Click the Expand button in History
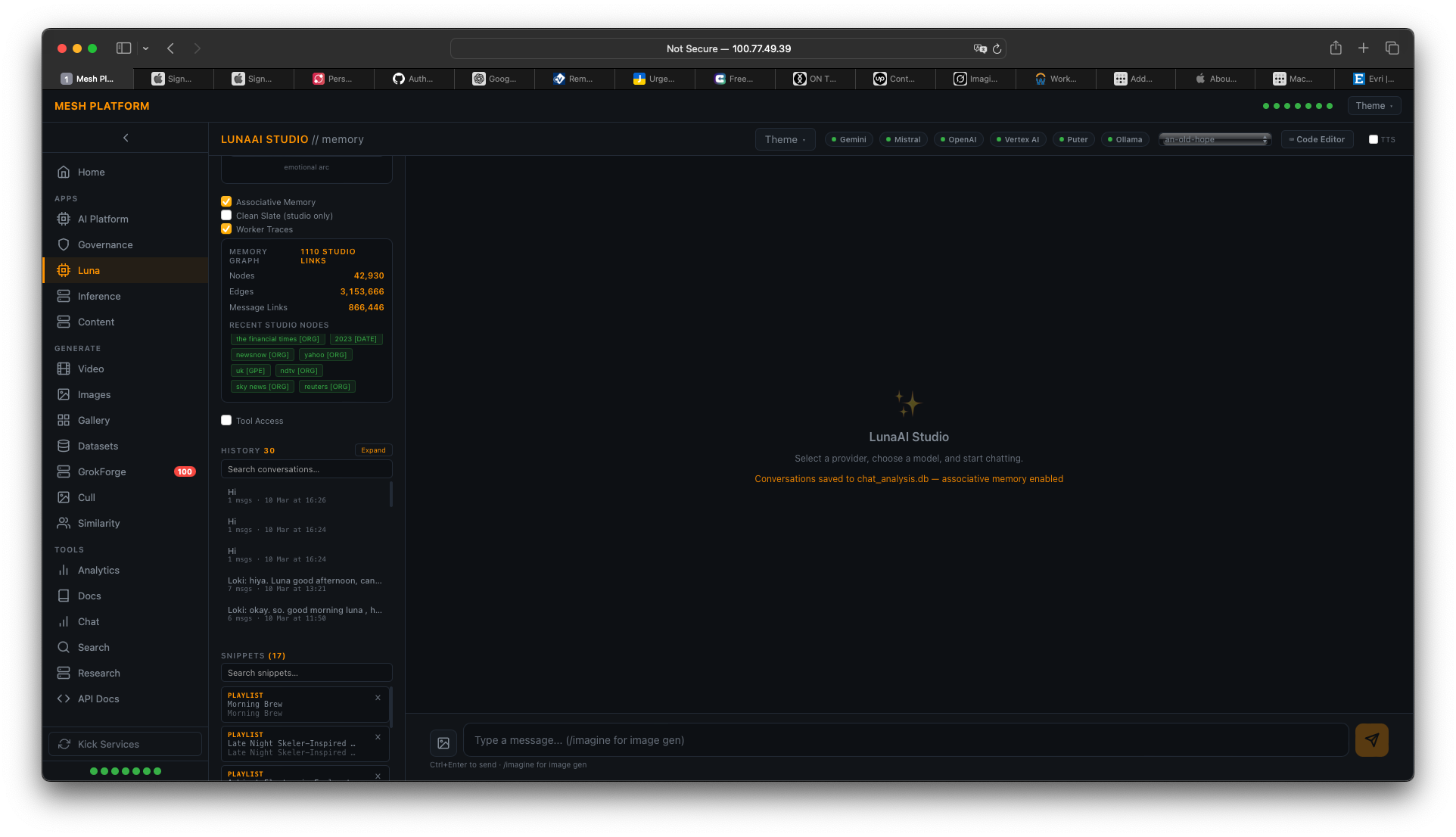This screenshot has width=1456, height=837. click(372, 450)
